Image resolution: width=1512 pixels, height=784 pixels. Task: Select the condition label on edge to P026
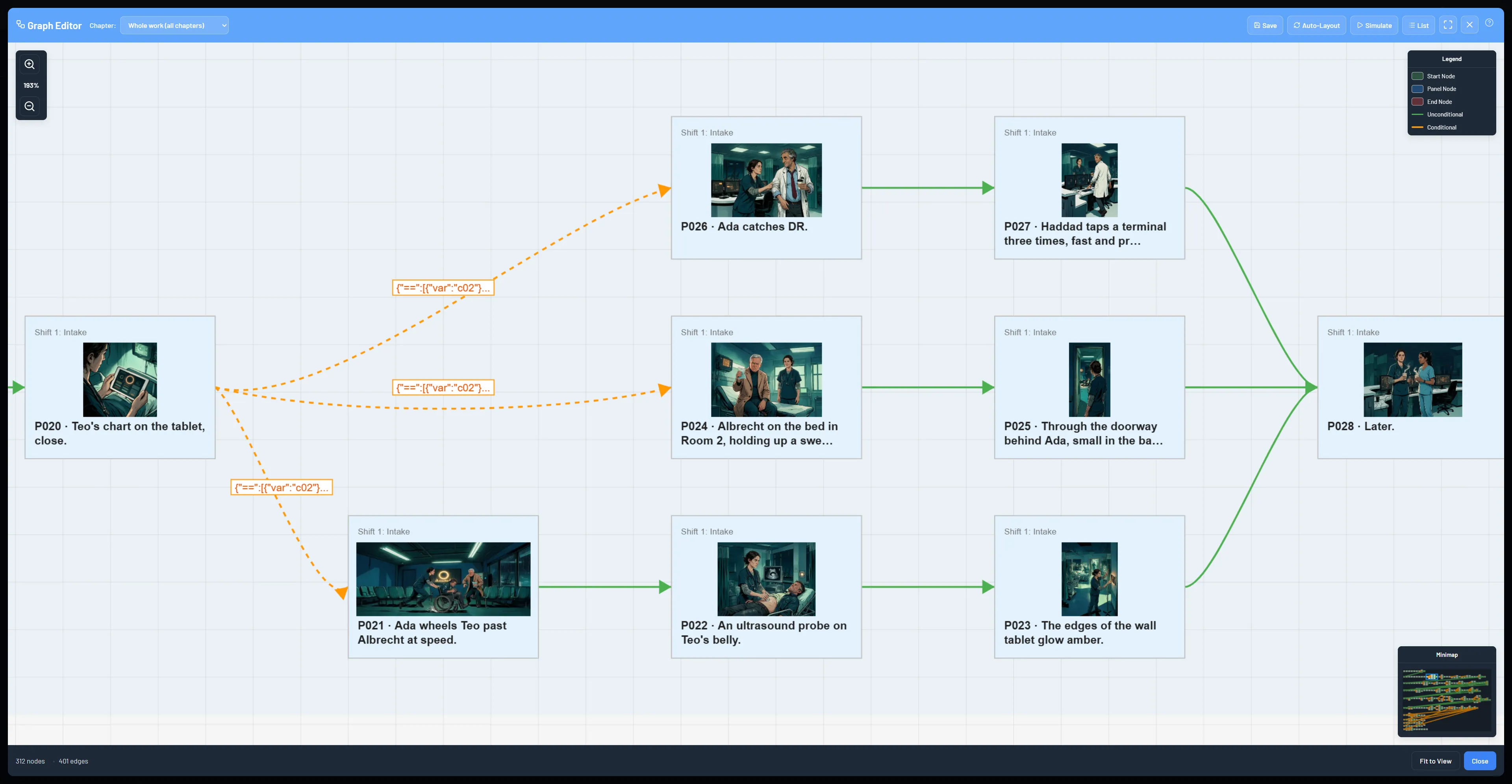pos(443,288)
